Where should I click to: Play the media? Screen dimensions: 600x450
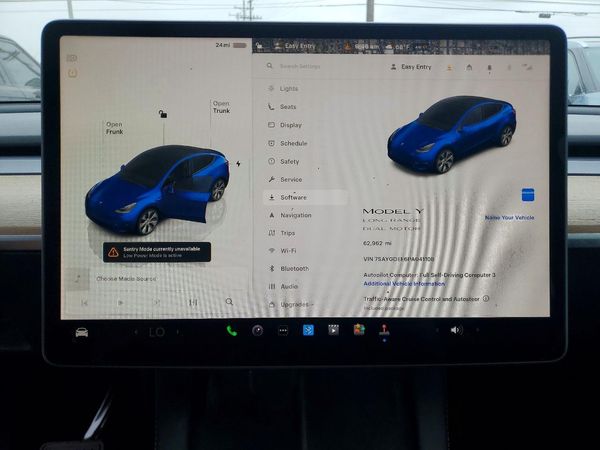121,303
